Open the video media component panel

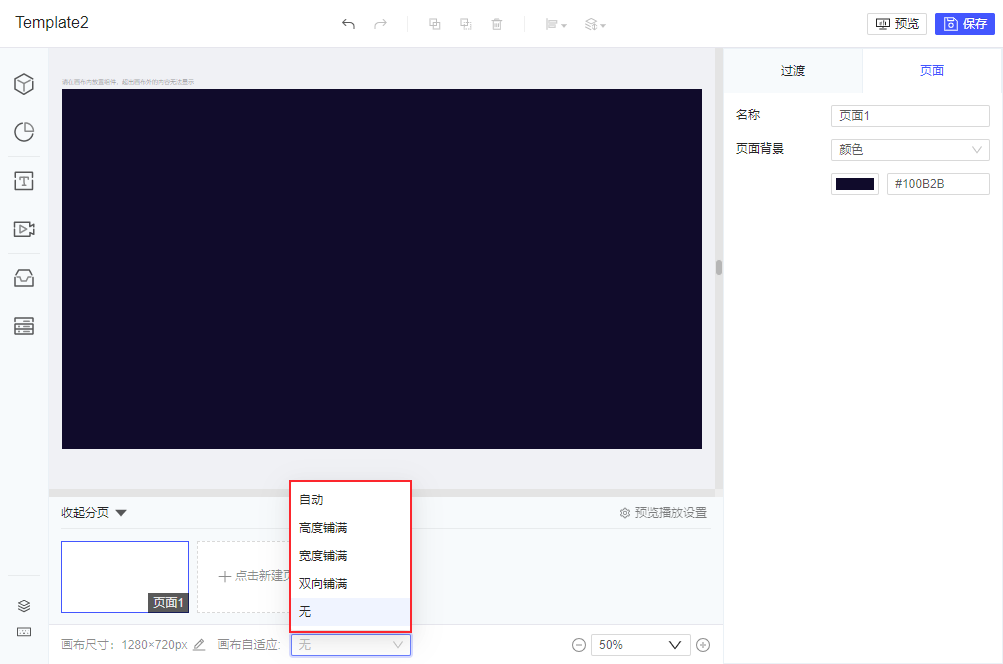point(24,229)
